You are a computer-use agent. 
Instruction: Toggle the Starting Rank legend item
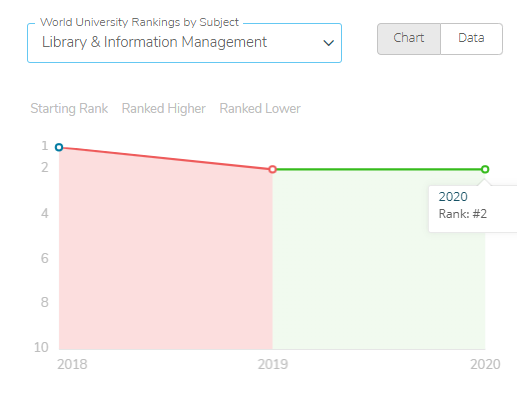[x=69, y=109]
